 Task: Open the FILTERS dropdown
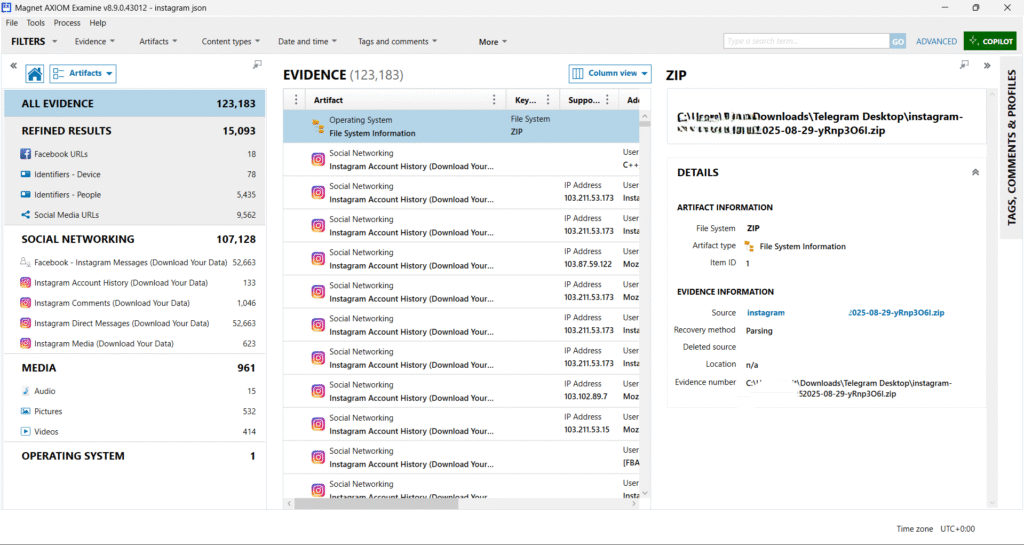click(34, 41)
